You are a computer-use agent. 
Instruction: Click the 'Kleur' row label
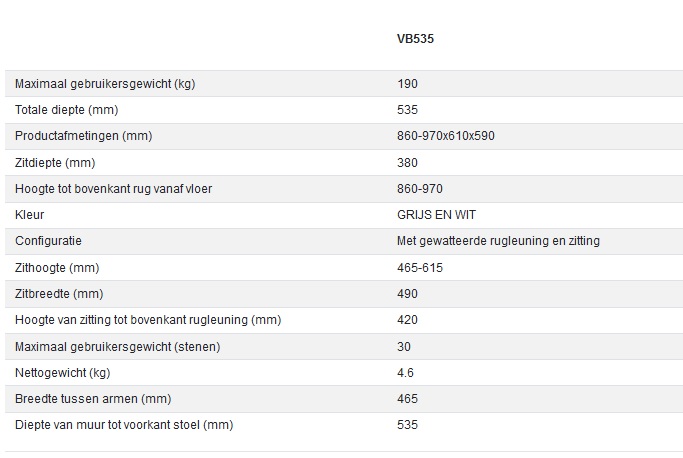click(x=30, y=215)
